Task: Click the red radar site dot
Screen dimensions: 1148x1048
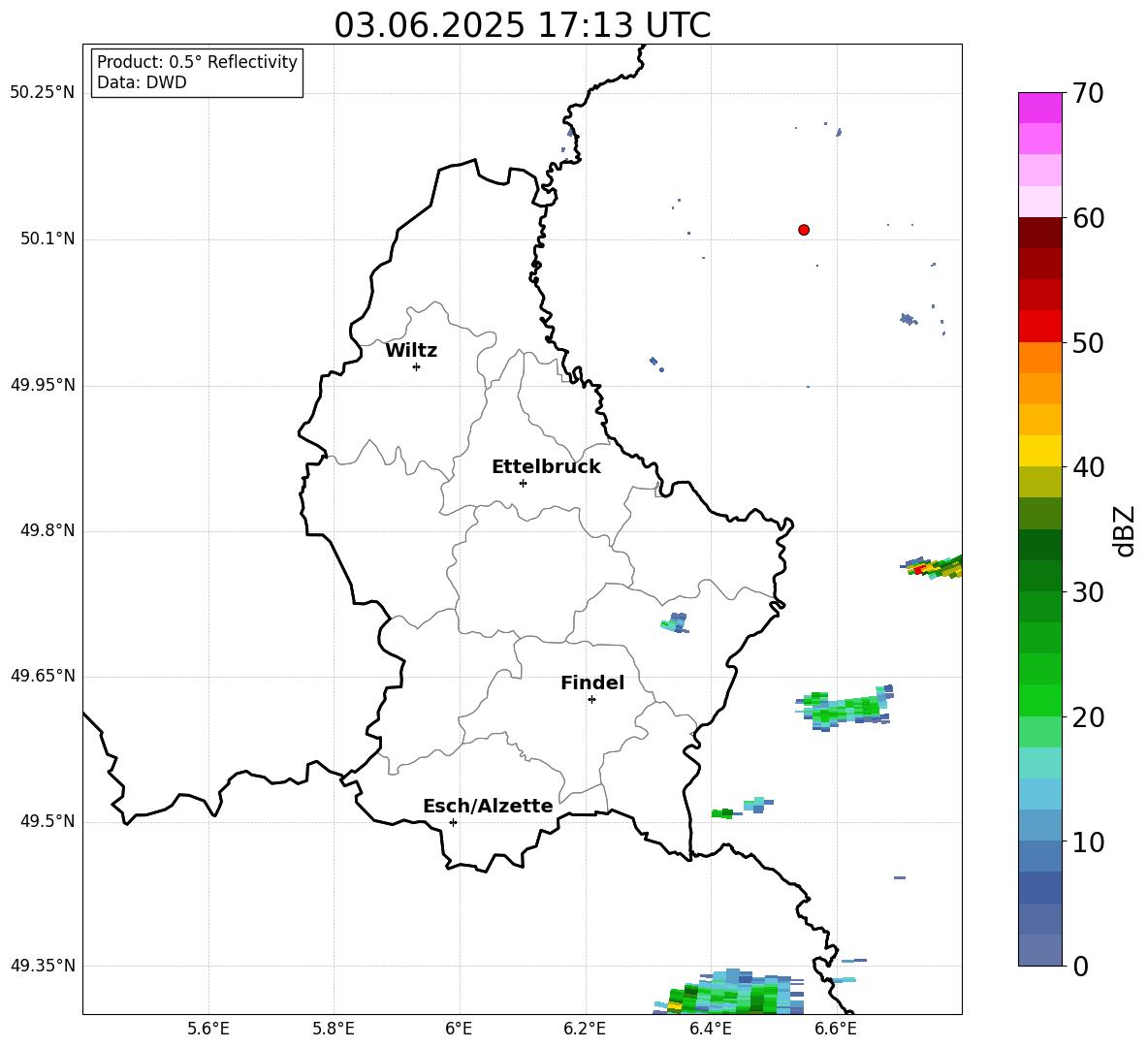Action: (x=804, y=230)
